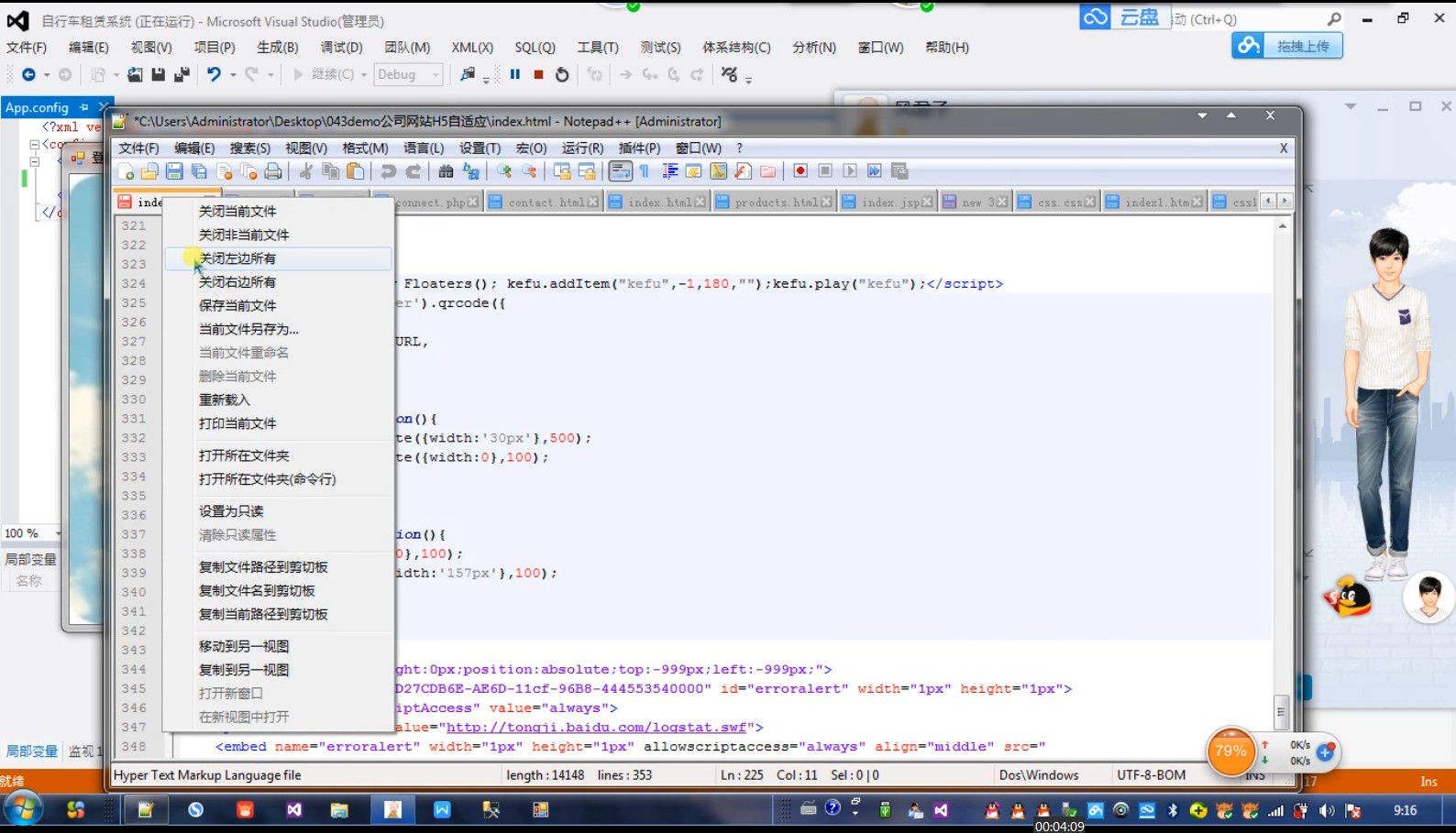This screenshot has height=833, width=1456.
Task: Click the Cut scissors icon in Notepad++ toolbar
Action: click(x=306, y=171)
